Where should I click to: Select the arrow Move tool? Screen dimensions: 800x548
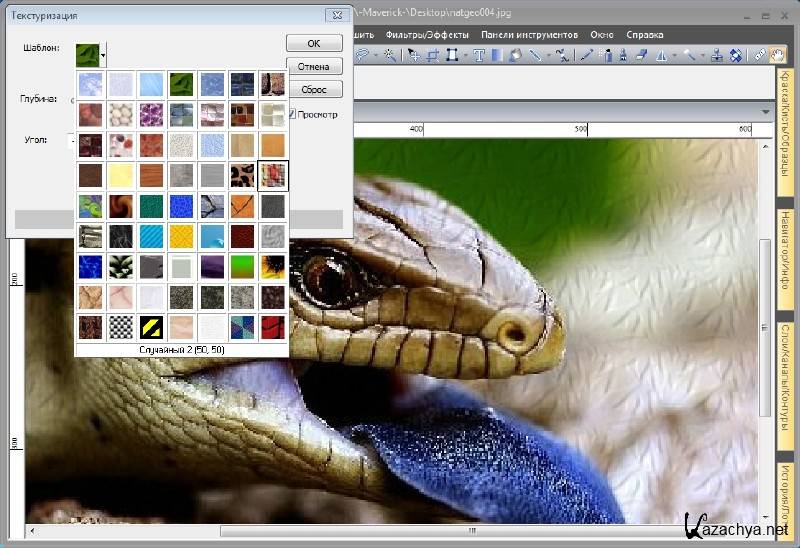pyautogui.click(x=414, y=56)
